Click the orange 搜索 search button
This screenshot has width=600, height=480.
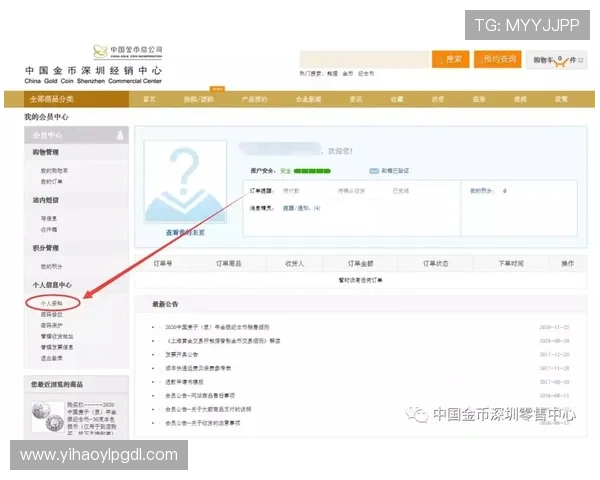(x=450, y=59)
